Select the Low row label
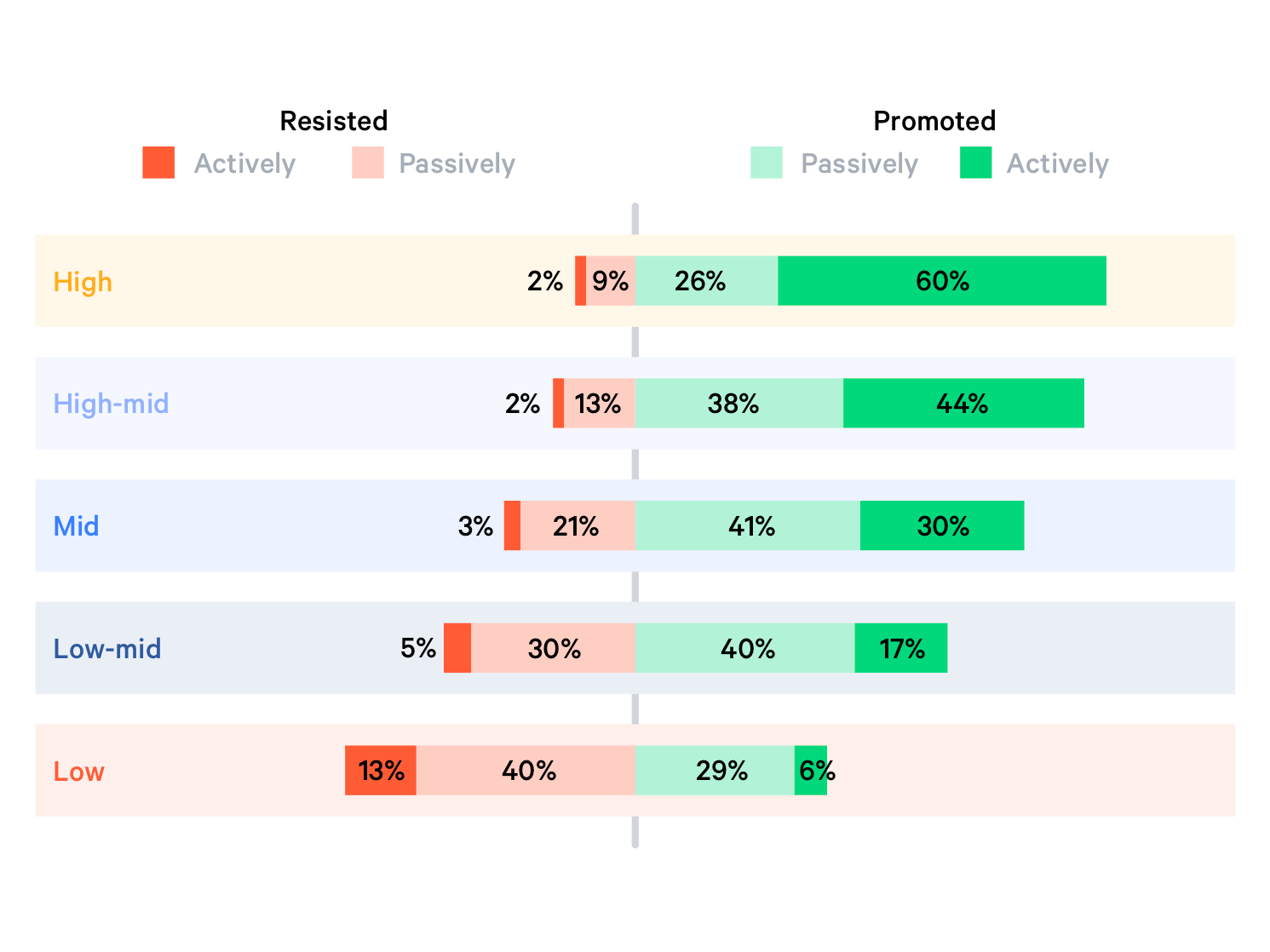 [78, 771]
